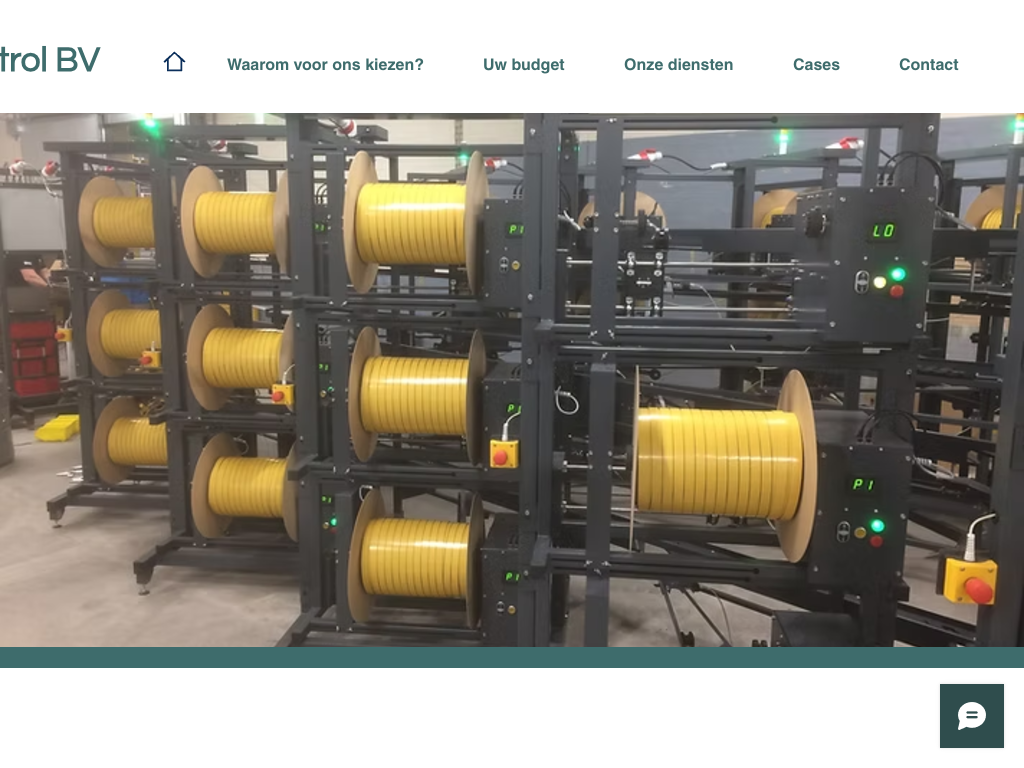Click the bottom center yellow cable spool
The width and height of the screenshot is (1024, 768).
(415, 557)
